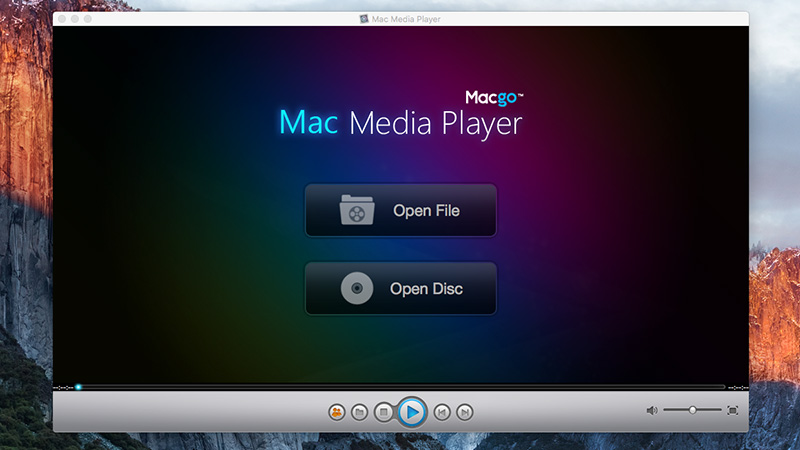The width and height of the screenshot is (800, 450).
Task: Click the disc icon on Open Disc
Action: pyautogui.click(x=357, y=289)
